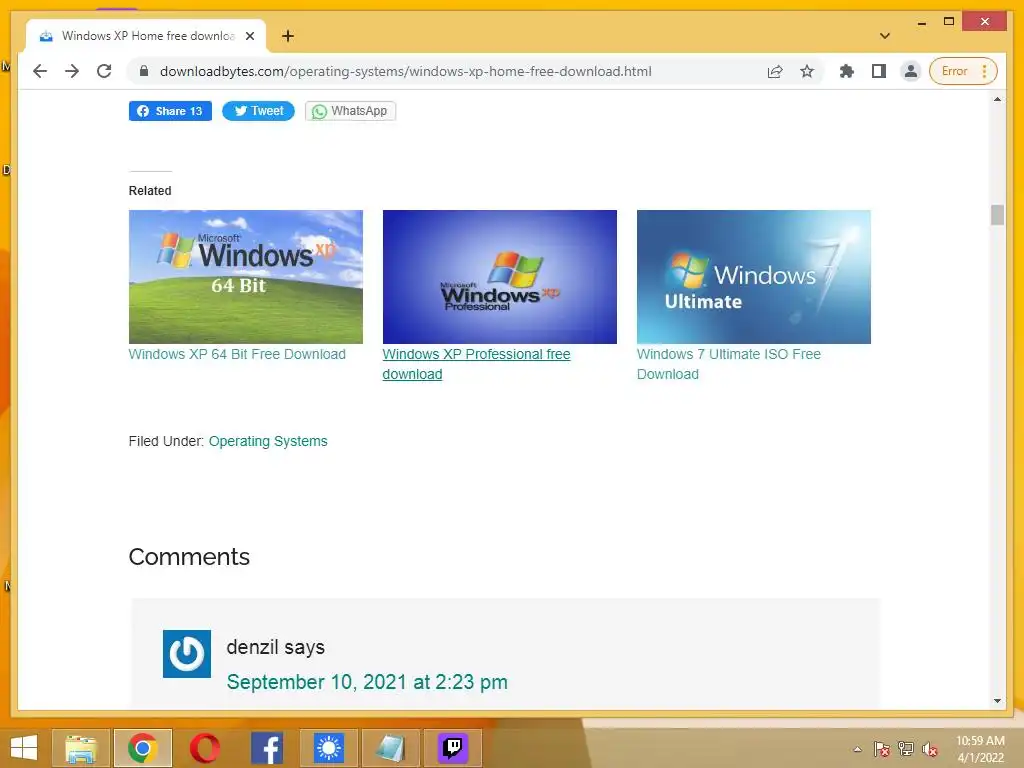Switch to Google Chrome in the taskbar

tap(143, 748)
